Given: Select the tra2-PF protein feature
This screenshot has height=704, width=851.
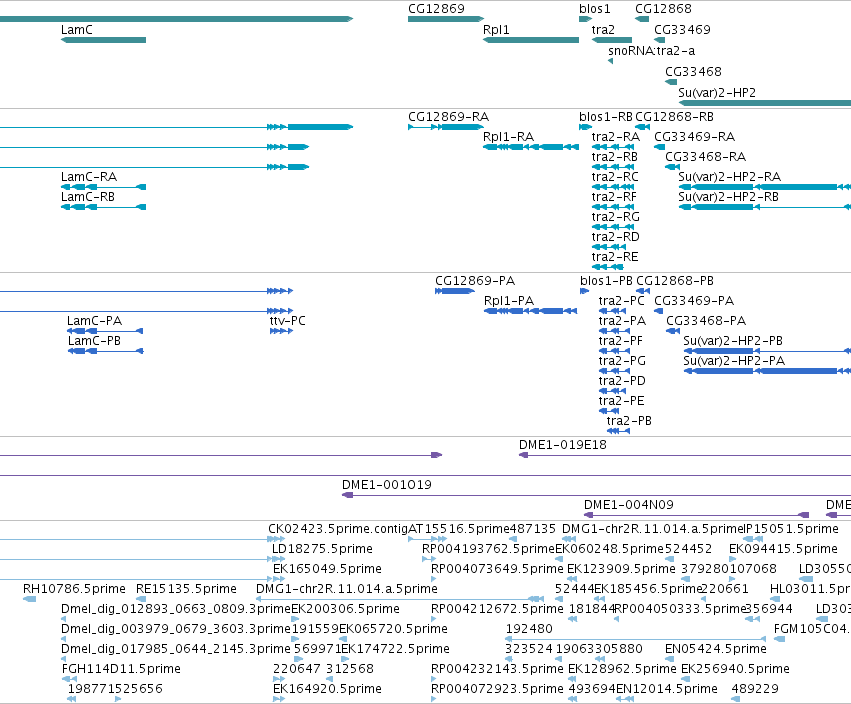Looking at the screenshot, I should tap(614, 351).
